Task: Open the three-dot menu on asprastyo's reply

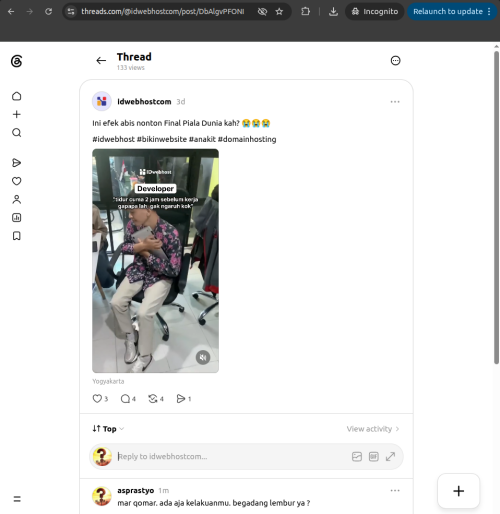Action: click(395, 491)
